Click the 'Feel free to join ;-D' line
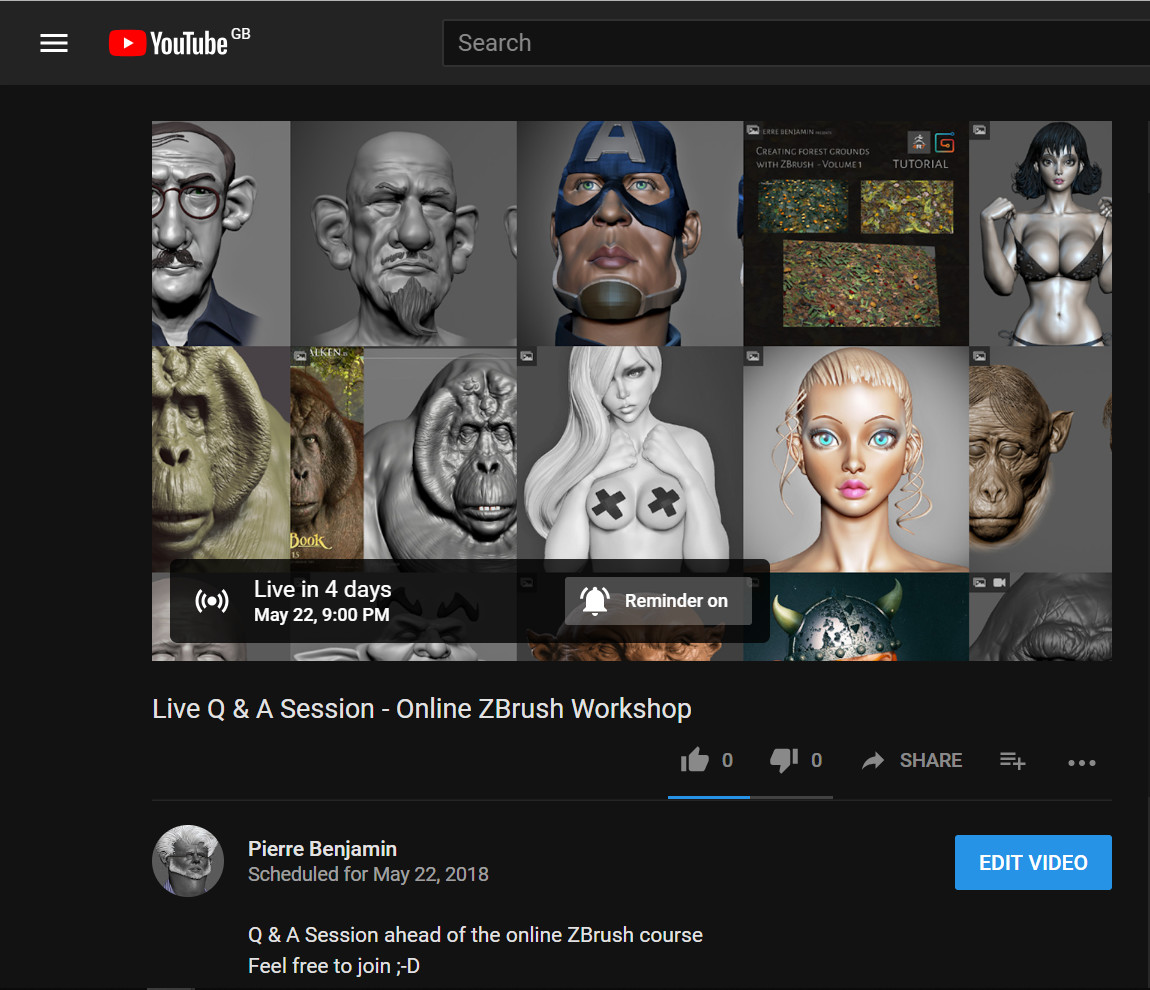 coord(334,966)
